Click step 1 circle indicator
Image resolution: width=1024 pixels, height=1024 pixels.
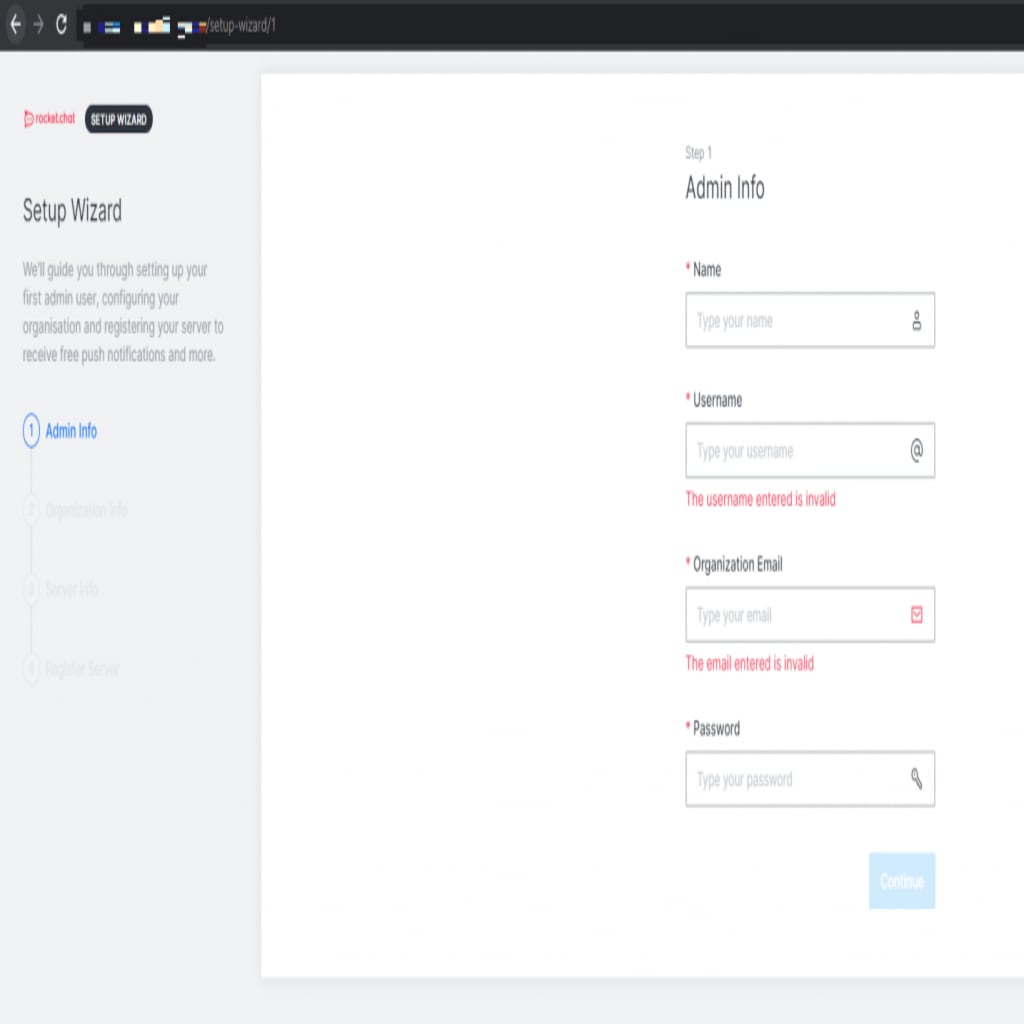[x=31, y=431]
